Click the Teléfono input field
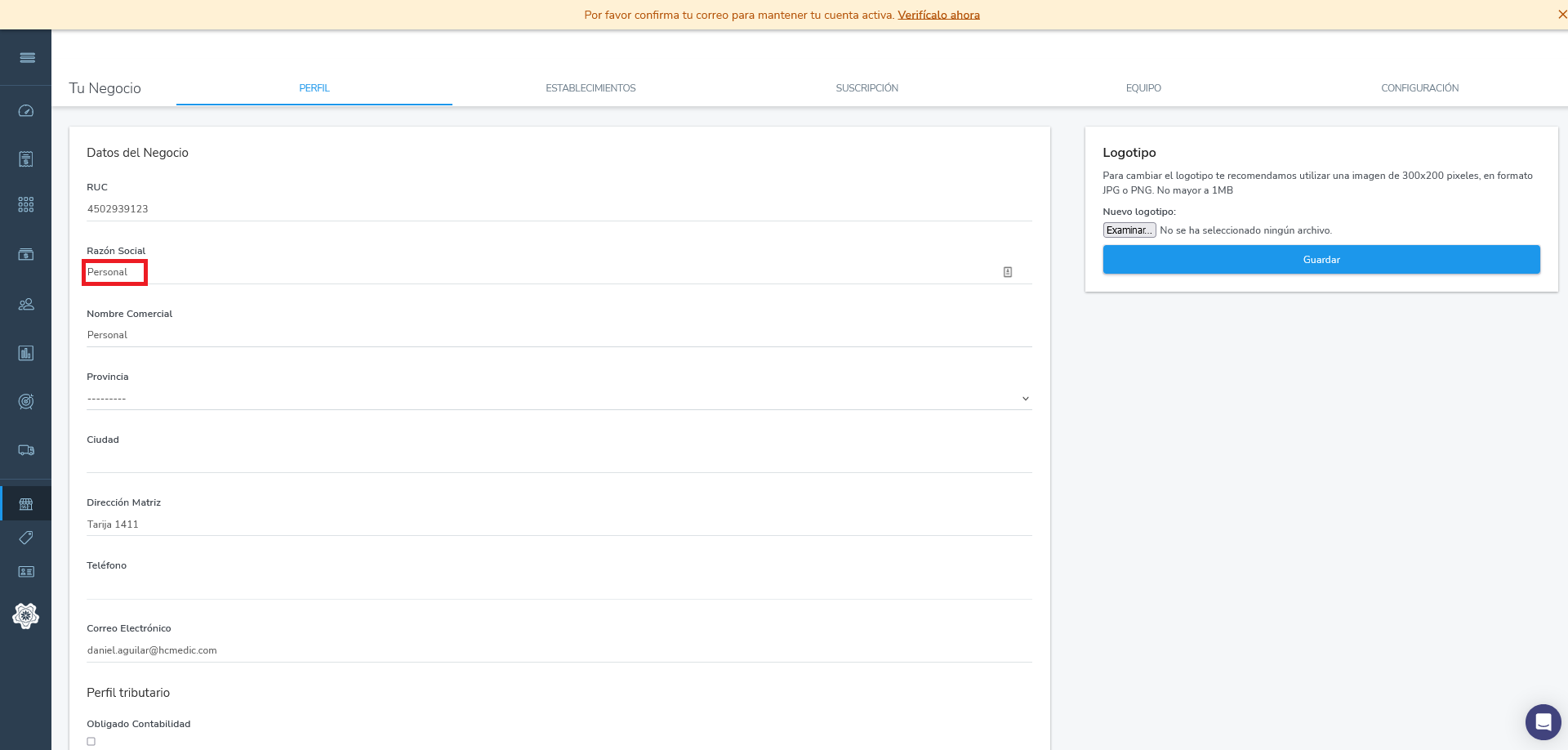This screenshot has width=1568, height=750. click(x=559, y=587)
